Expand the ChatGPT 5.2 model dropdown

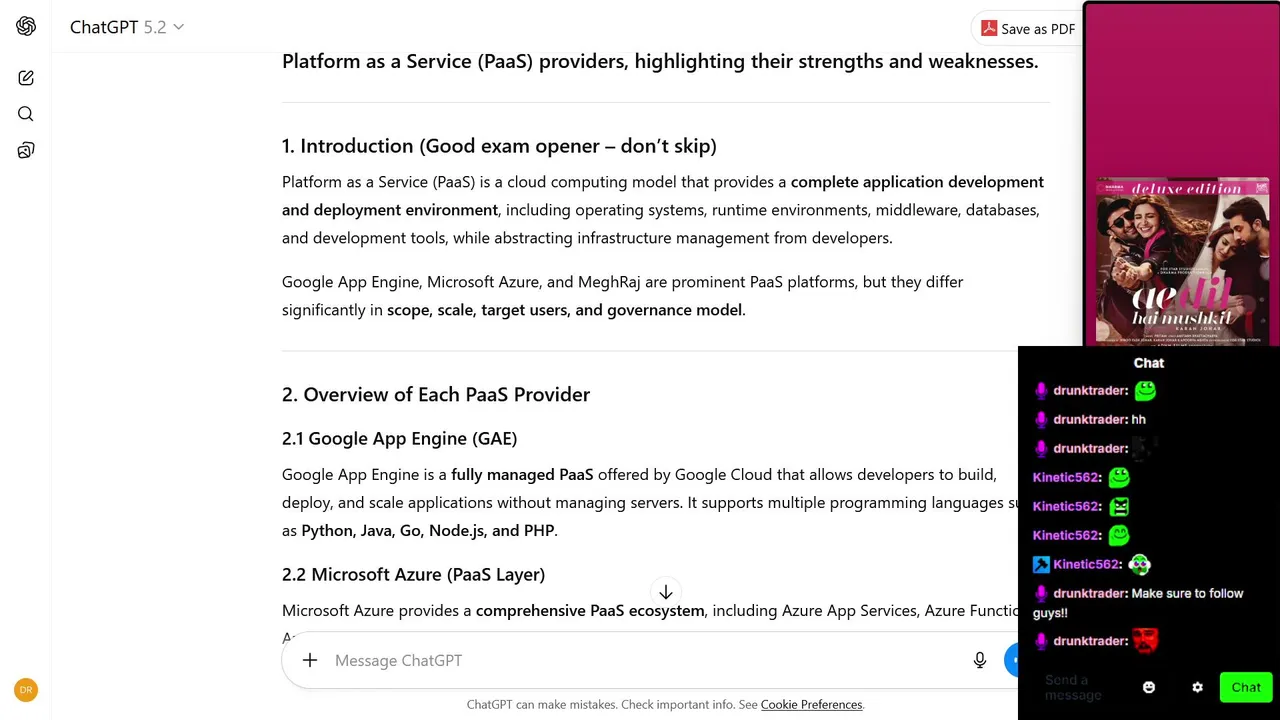(x=127, y=27)
